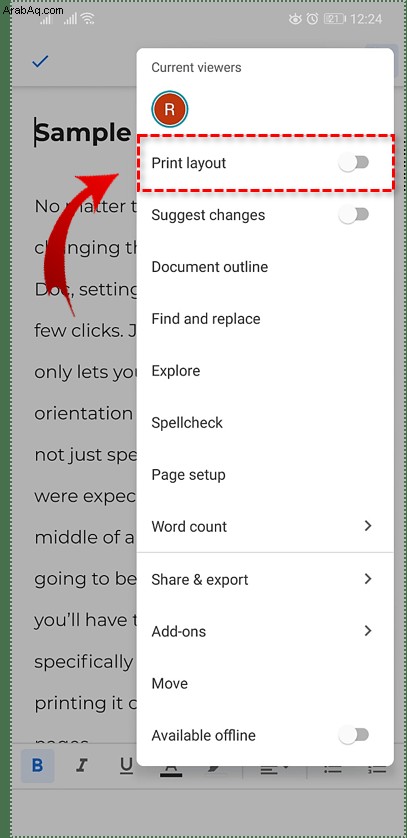The height and width of the screenshot is (838, 407).
Task: Open the text alignment options
Action: click(x=274, y=770)
